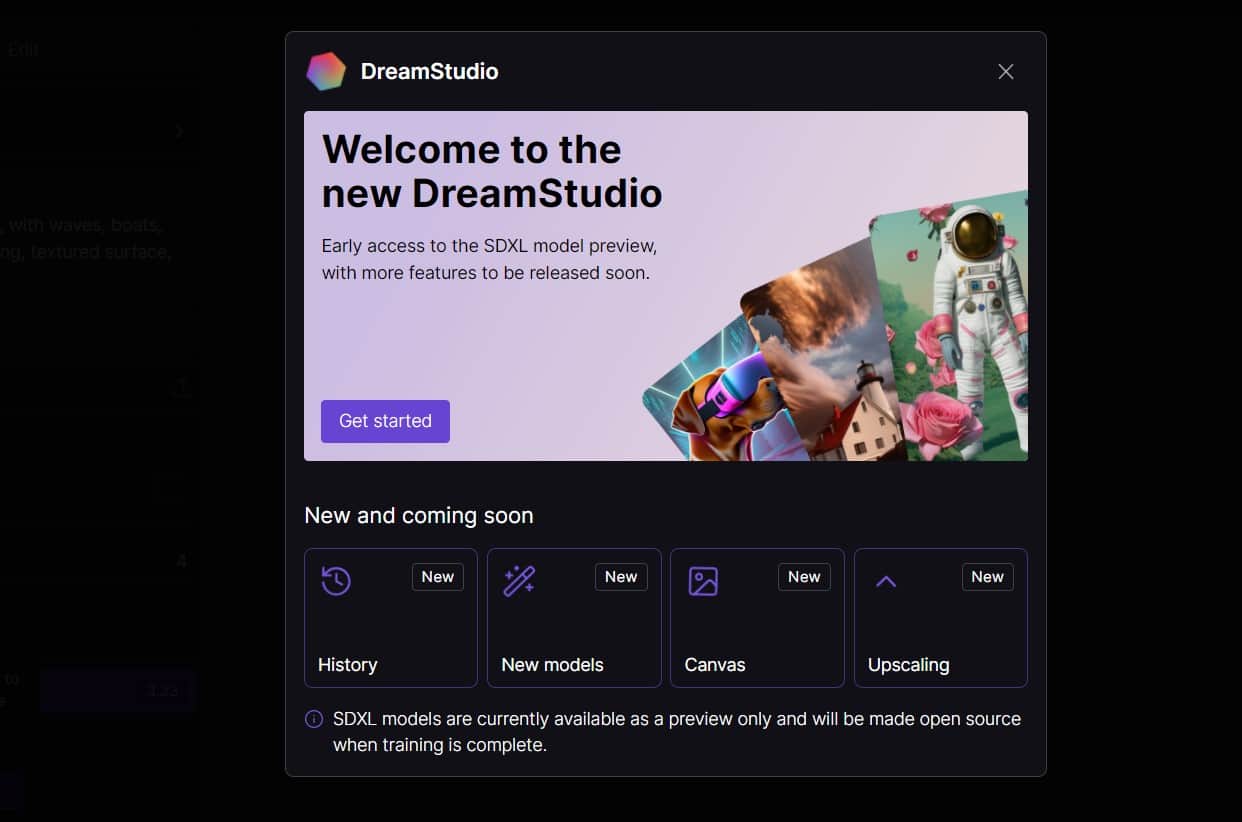Expand the chevron arrow in the background sidebar

pyautogui.click(x=179, y=131)
